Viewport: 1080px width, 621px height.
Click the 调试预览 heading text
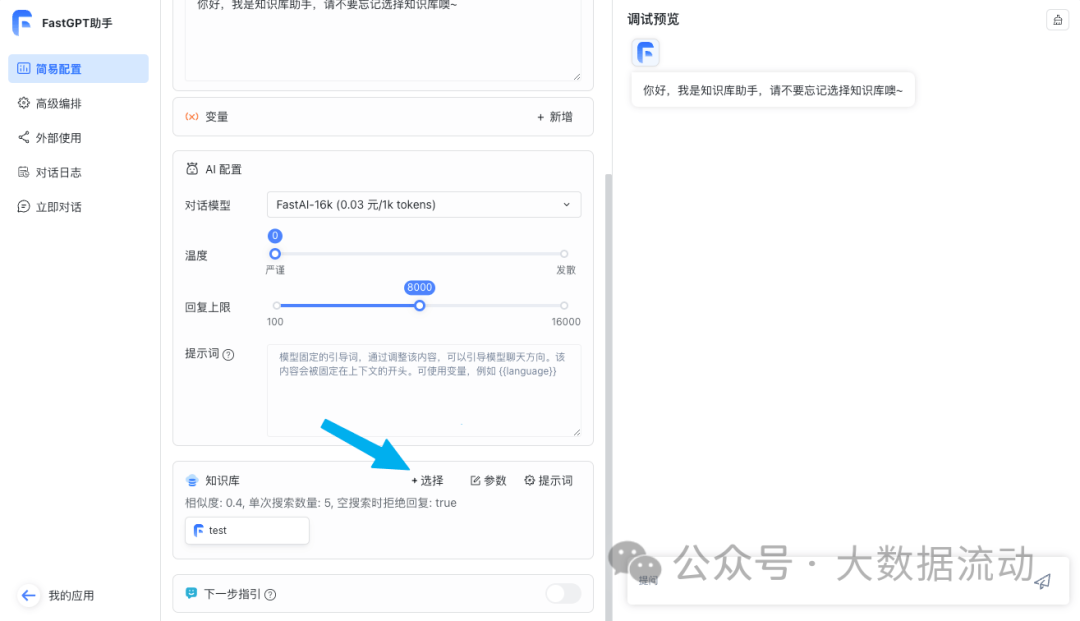[653, 19]
